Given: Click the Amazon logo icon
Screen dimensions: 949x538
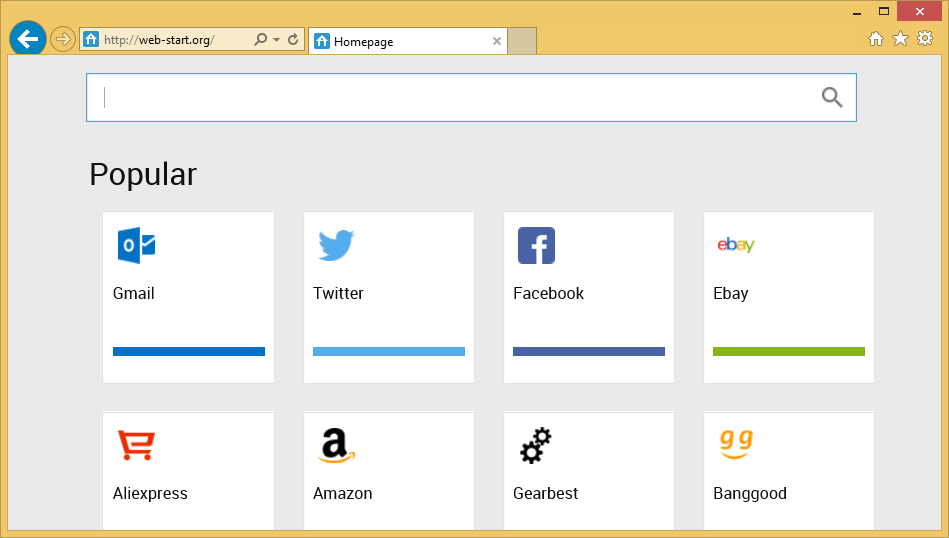Looking at the screenshot, I should click(x=337, y=446).
